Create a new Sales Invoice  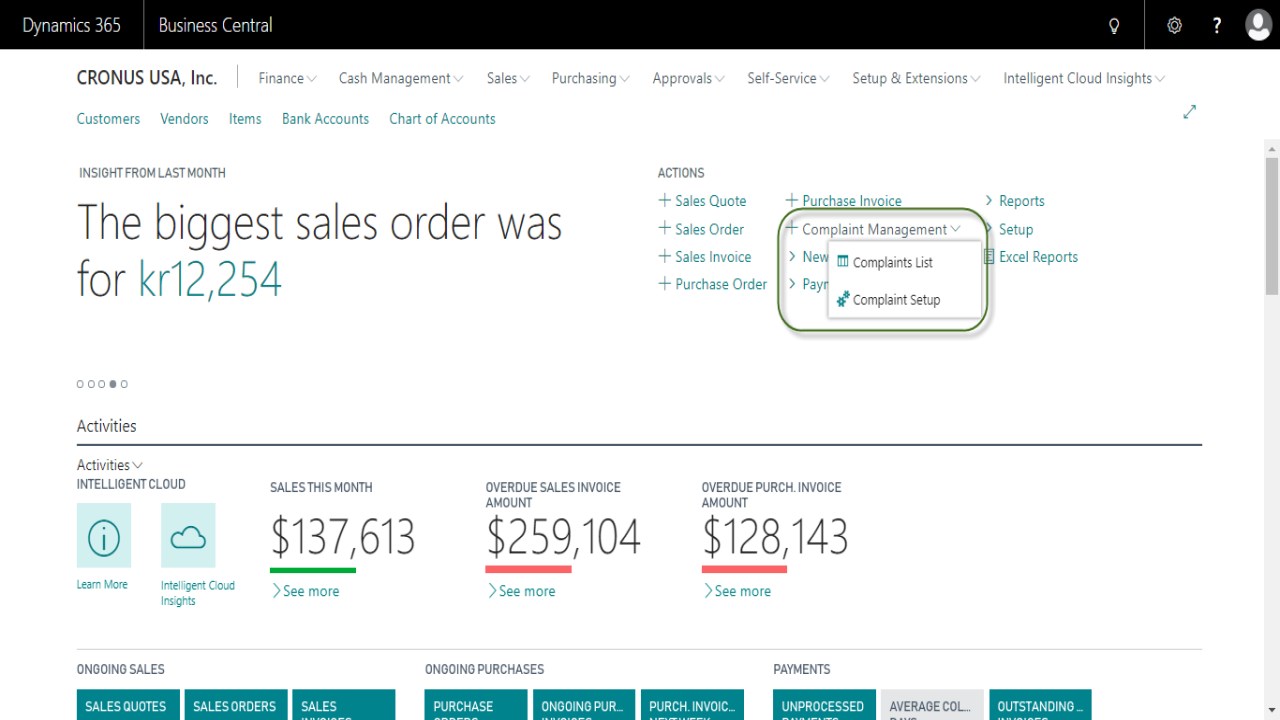[x=713, y=257]
